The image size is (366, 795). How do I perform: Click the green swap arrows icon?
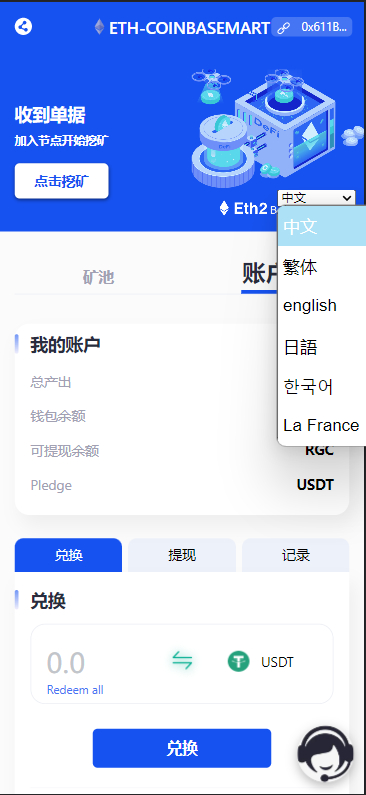[x=182, y=661]
